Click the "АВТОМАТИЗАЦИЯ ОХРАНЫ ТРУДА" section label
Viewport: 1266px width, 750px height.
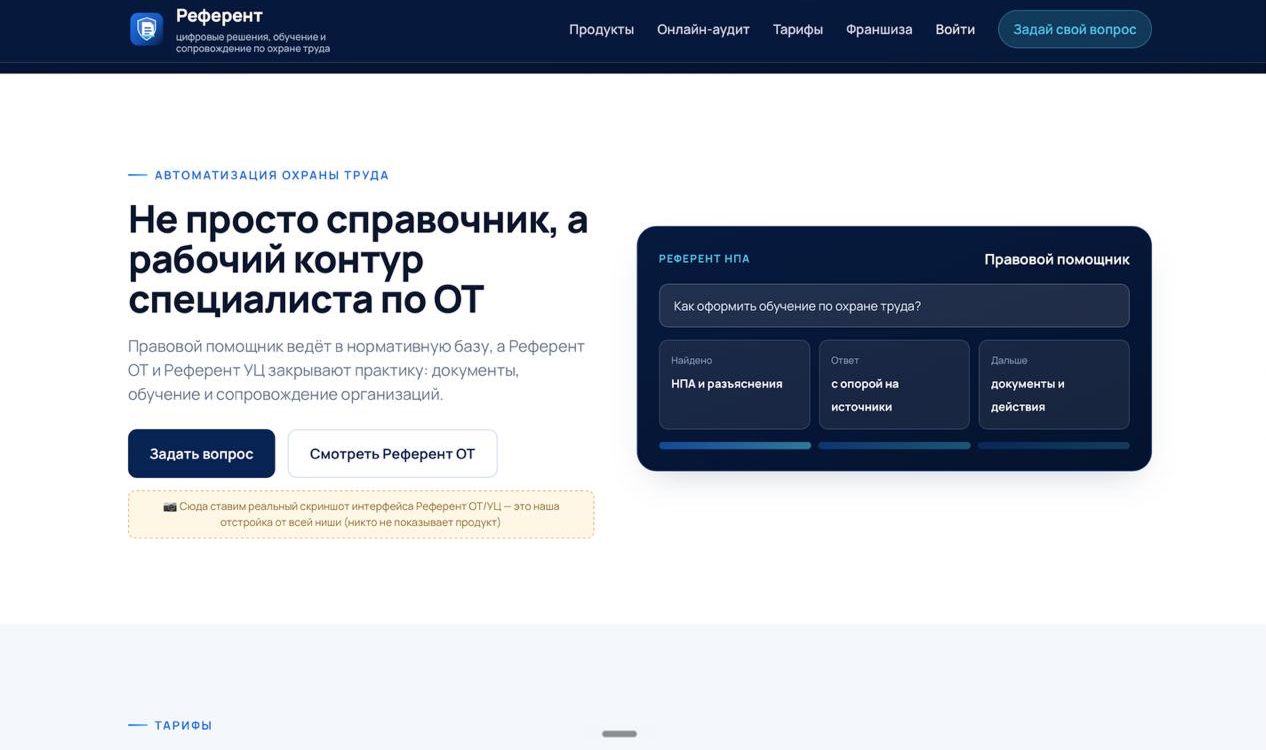point(271,175)
